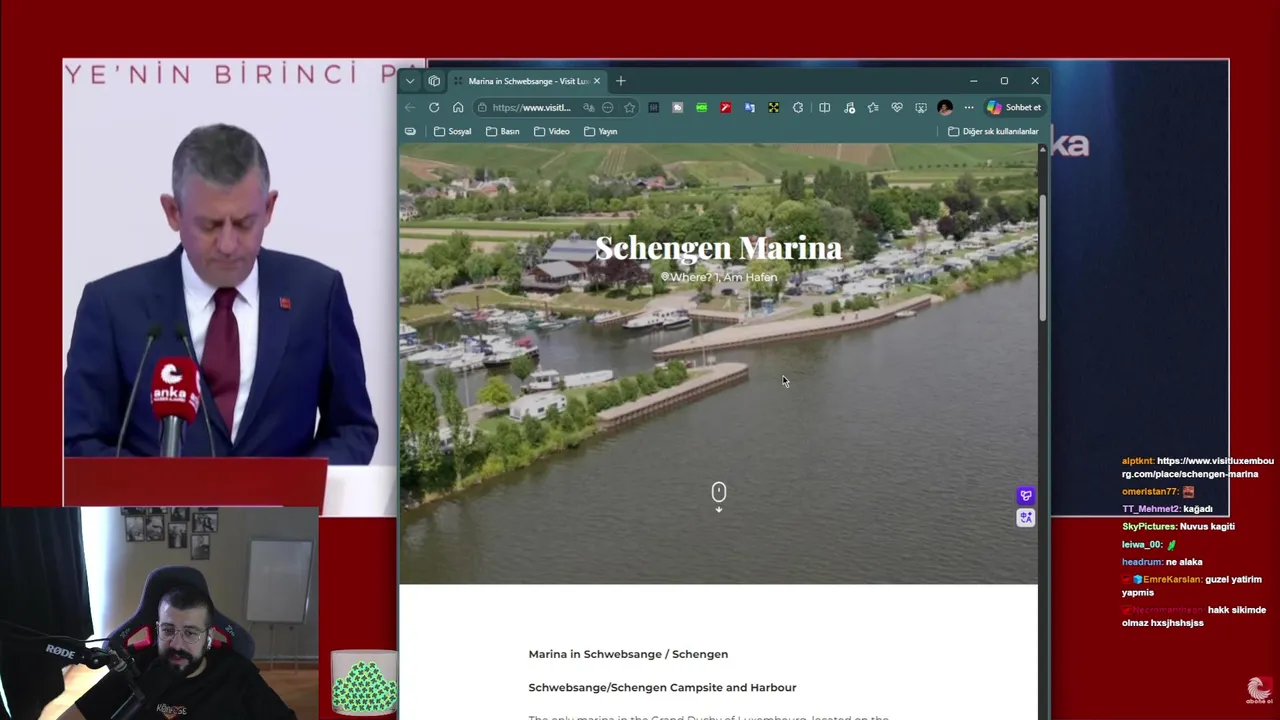Open the visitluxembourg link in chat
1280x720 pixels.
[x=1198, y=467]
